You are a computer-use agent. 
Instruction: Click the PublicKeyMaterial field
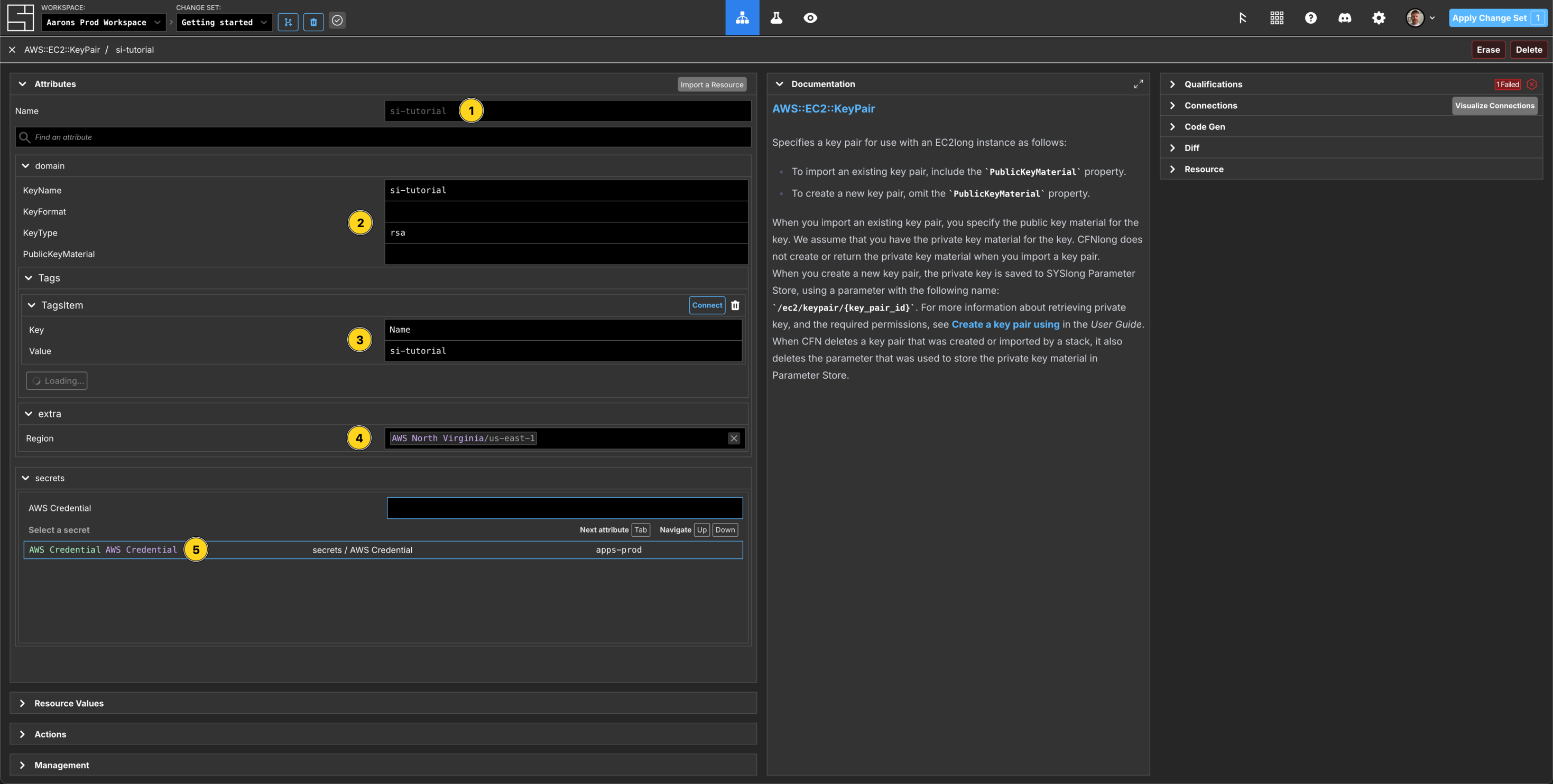pyautogui.click(x=566, y=254)
